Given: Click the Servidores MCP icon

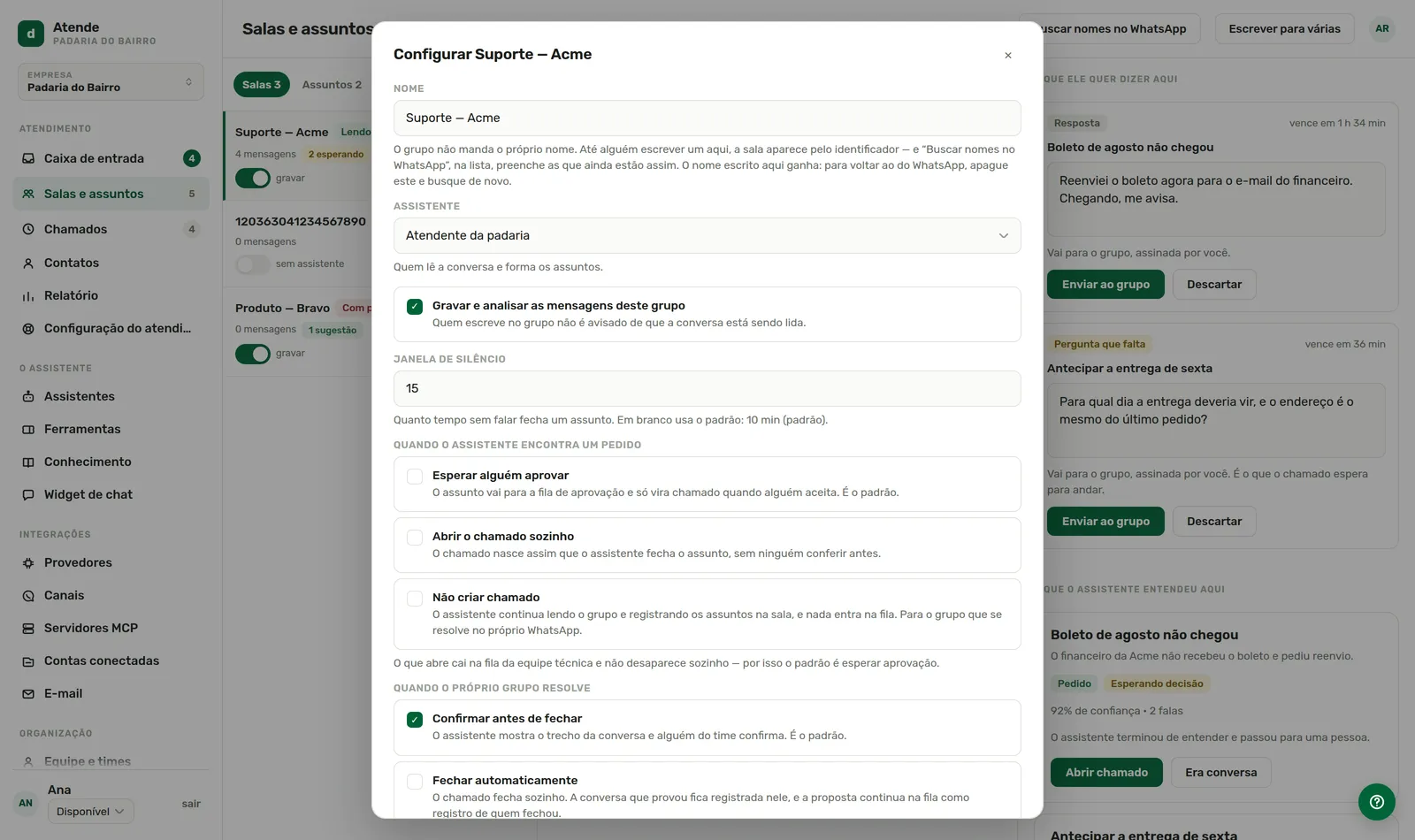Looking at the screenshot, I should click(x=28, y=628).
